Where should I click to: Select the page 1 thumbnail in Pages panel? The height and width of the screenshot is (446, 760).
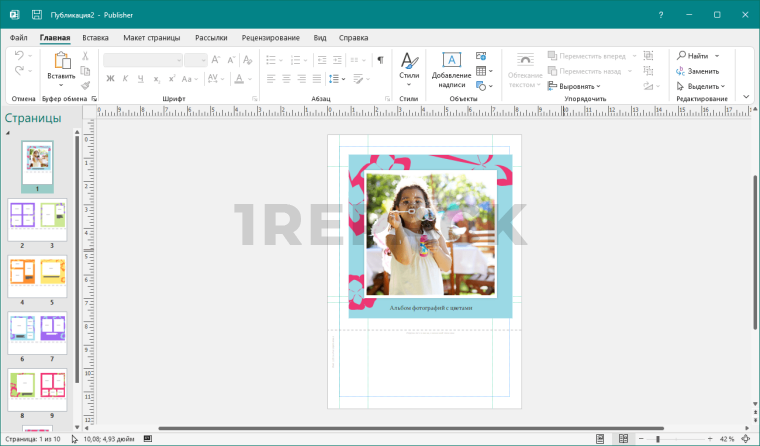click(x=38, y=162)
